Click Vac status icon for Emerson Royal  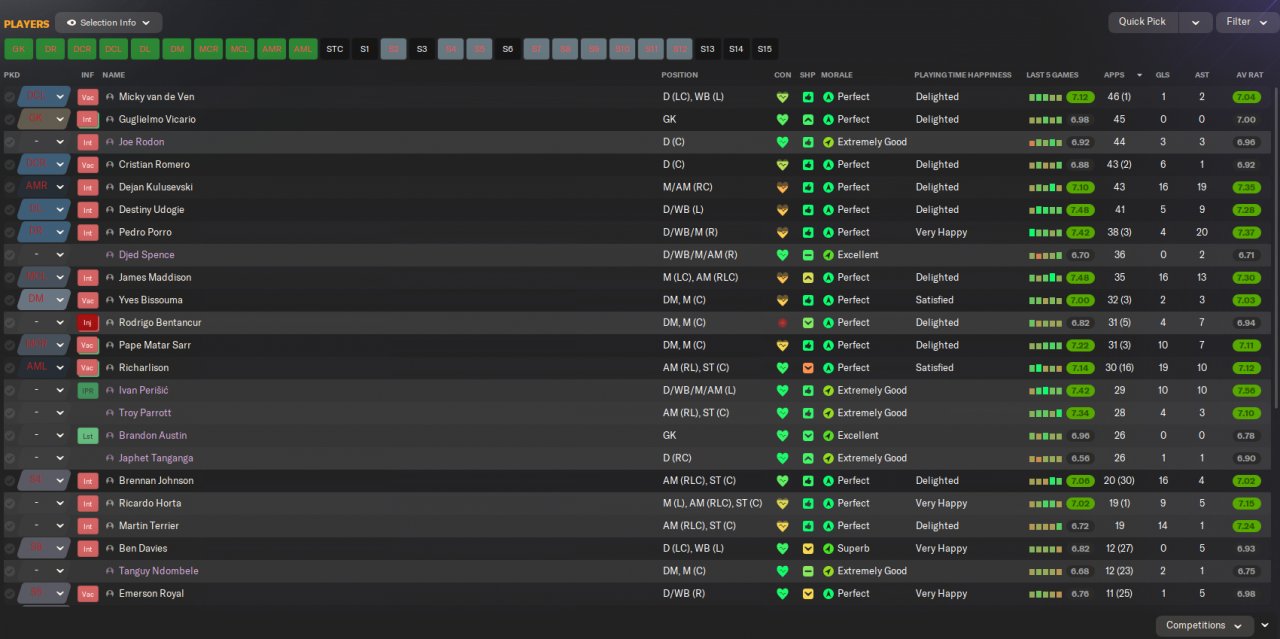coord(88,594)
